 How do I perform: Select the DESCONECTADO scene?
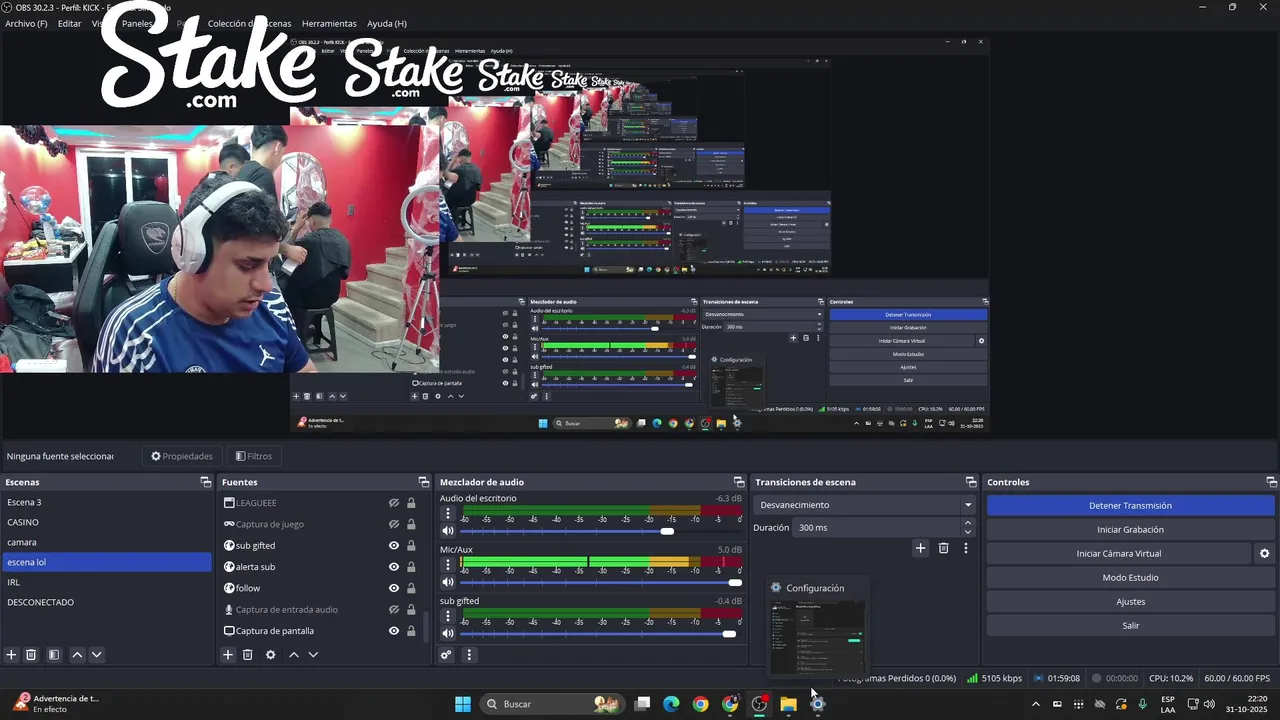tap(105, 602)
